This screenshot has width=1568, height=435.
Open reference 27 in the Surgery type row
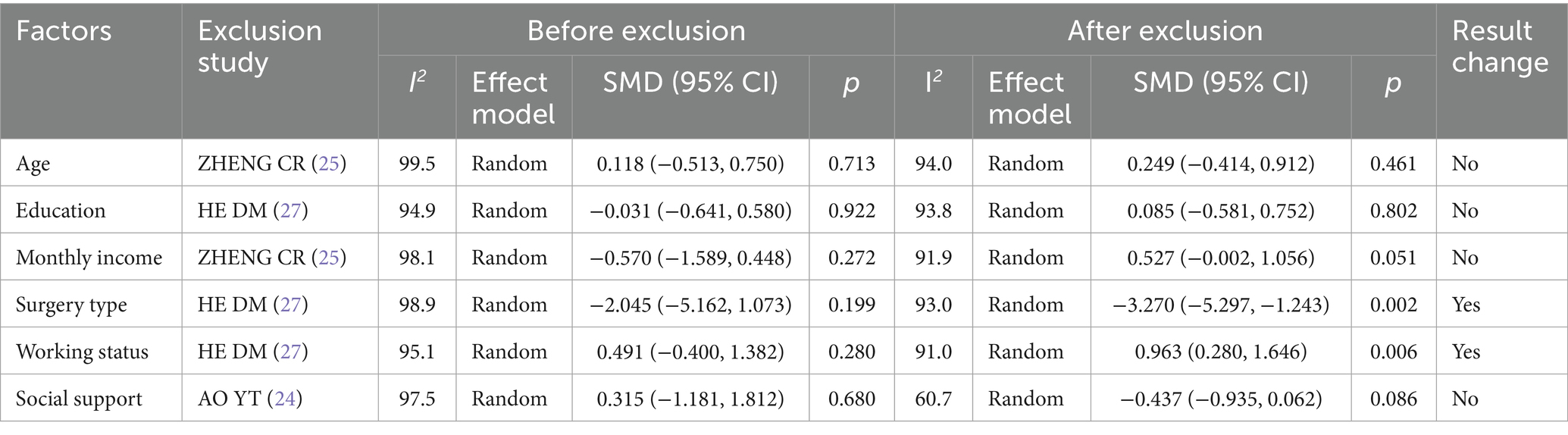click(x=290, y=305)
